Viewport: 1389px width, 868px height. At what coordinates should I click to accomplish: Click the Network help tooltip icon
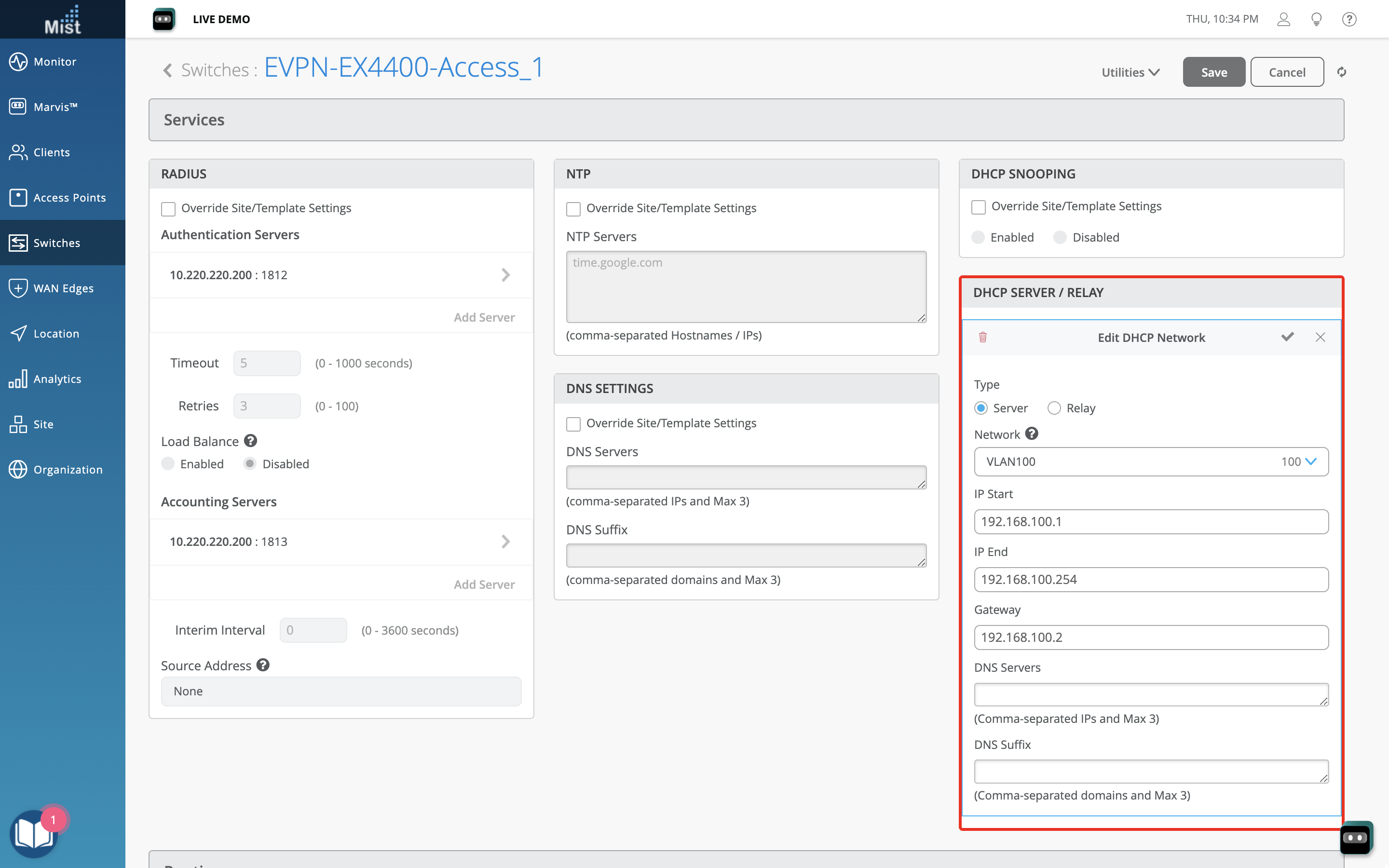1032,434
